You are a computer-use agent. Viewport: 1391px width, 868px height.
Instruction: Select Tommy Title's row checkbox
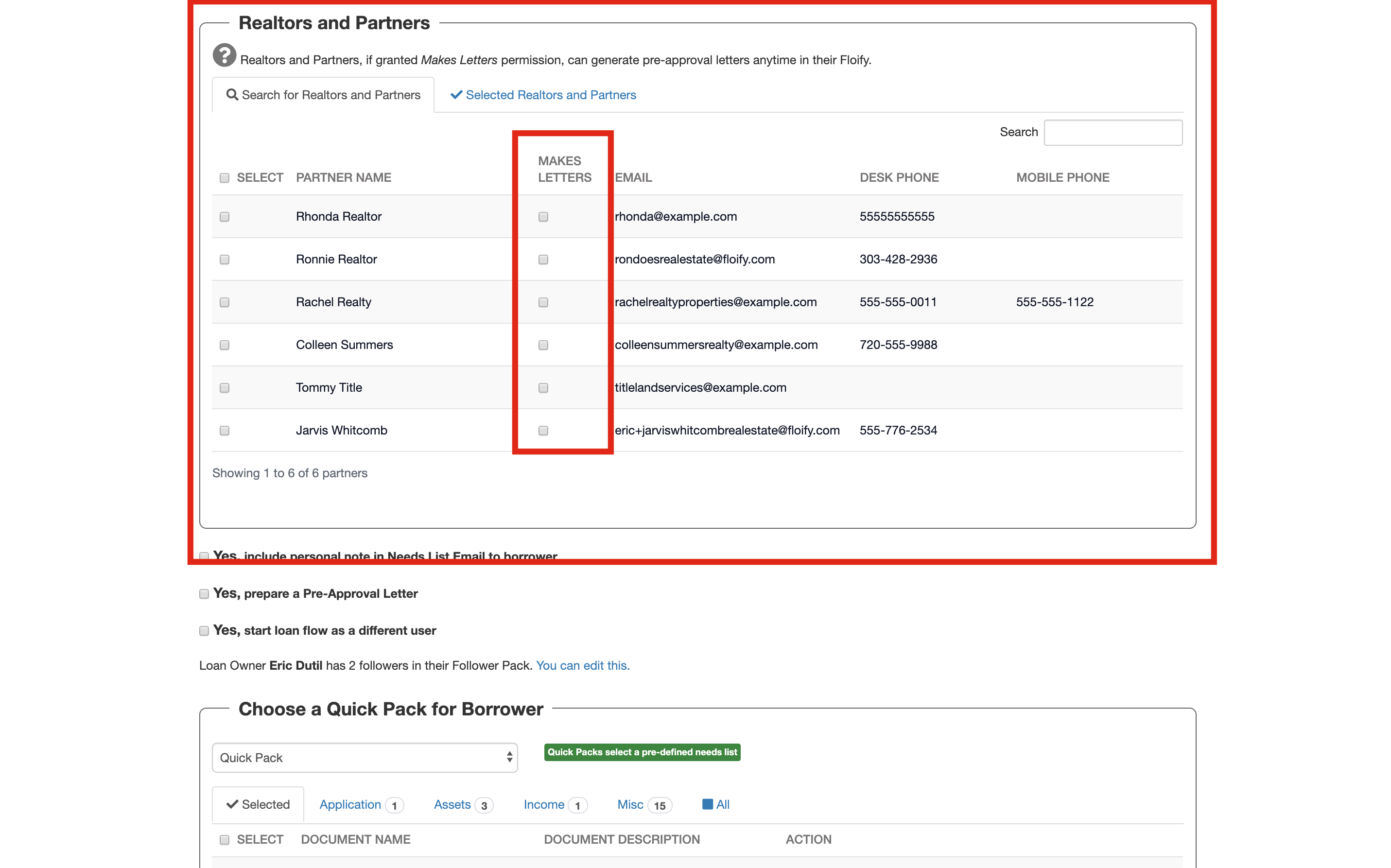coord(225,387)
